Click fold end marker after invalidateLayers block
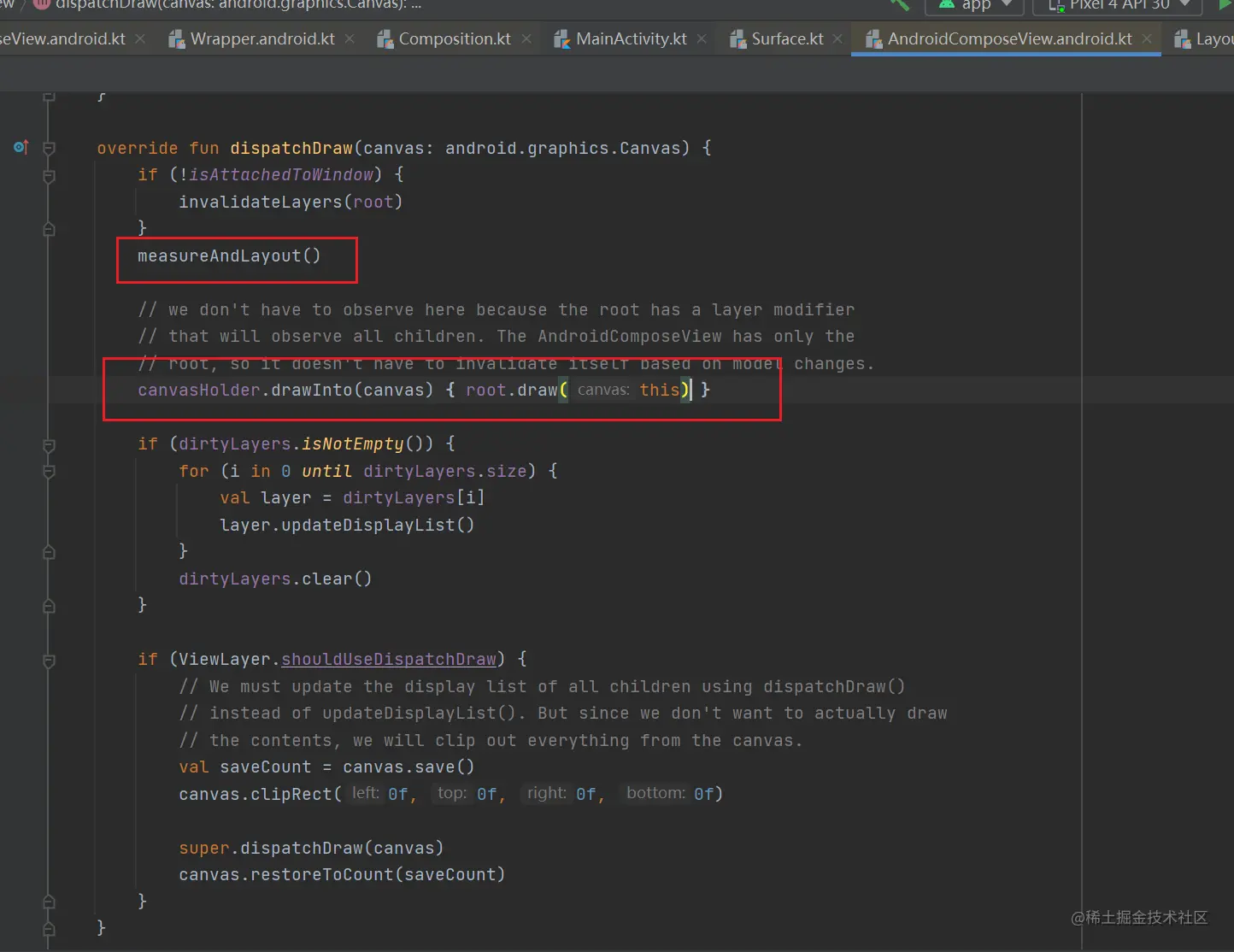 pyautogui.click(x=49, y=229)
